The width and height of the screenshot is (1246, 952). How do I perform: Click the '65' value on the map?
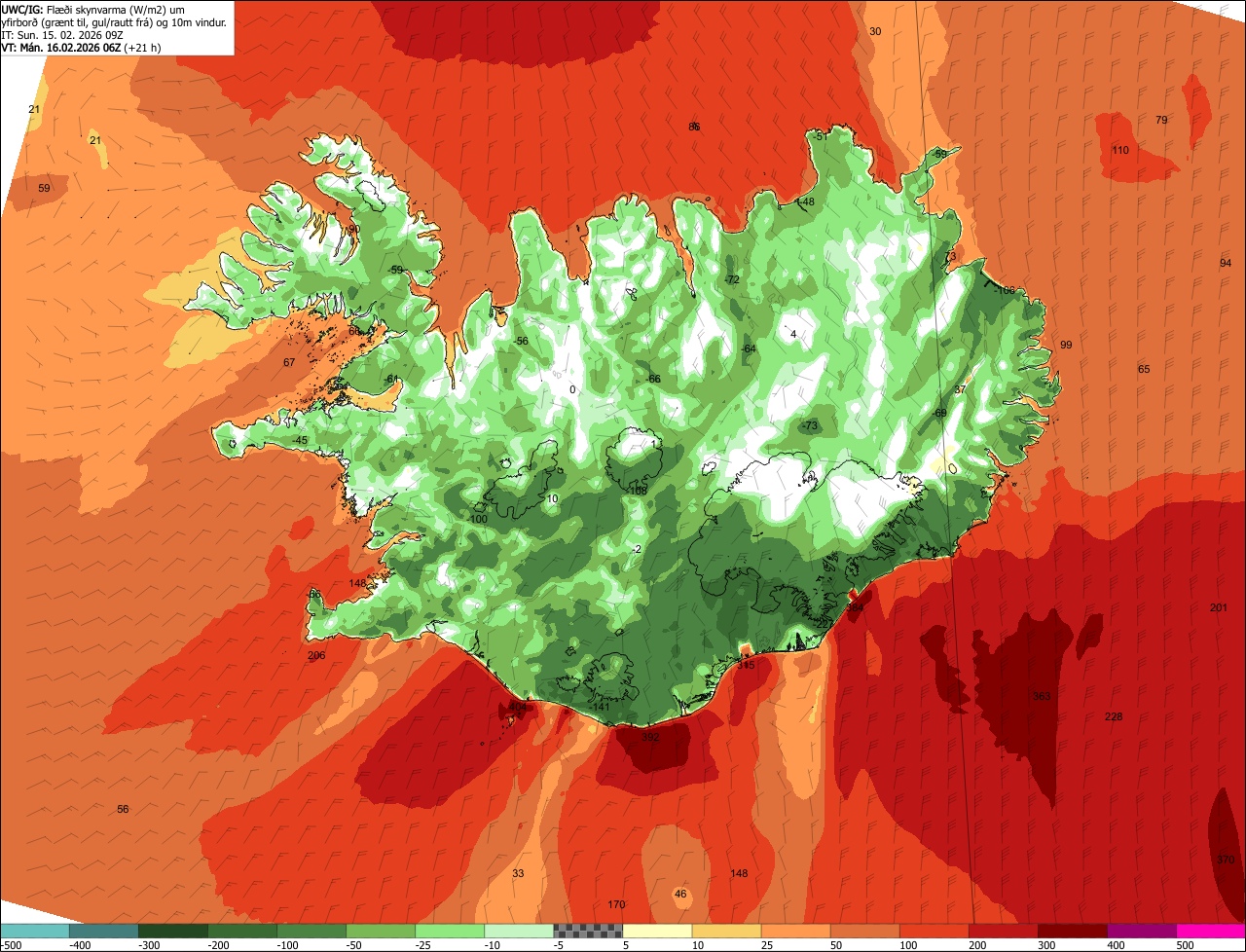[1144, 369]
